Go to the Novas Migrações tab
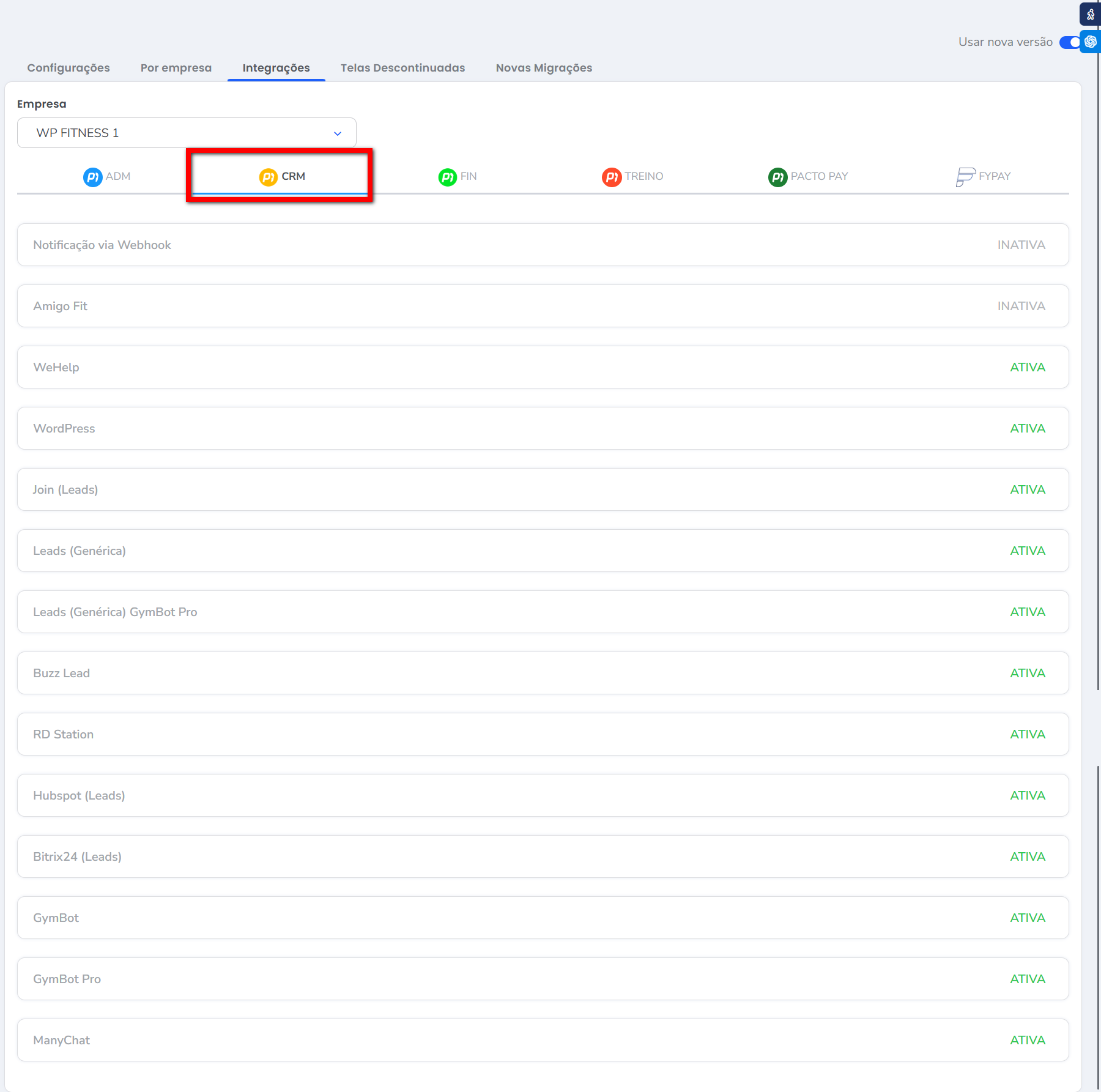The width and height of the screenshot is (1101, 1092). [x=544, y=68]
